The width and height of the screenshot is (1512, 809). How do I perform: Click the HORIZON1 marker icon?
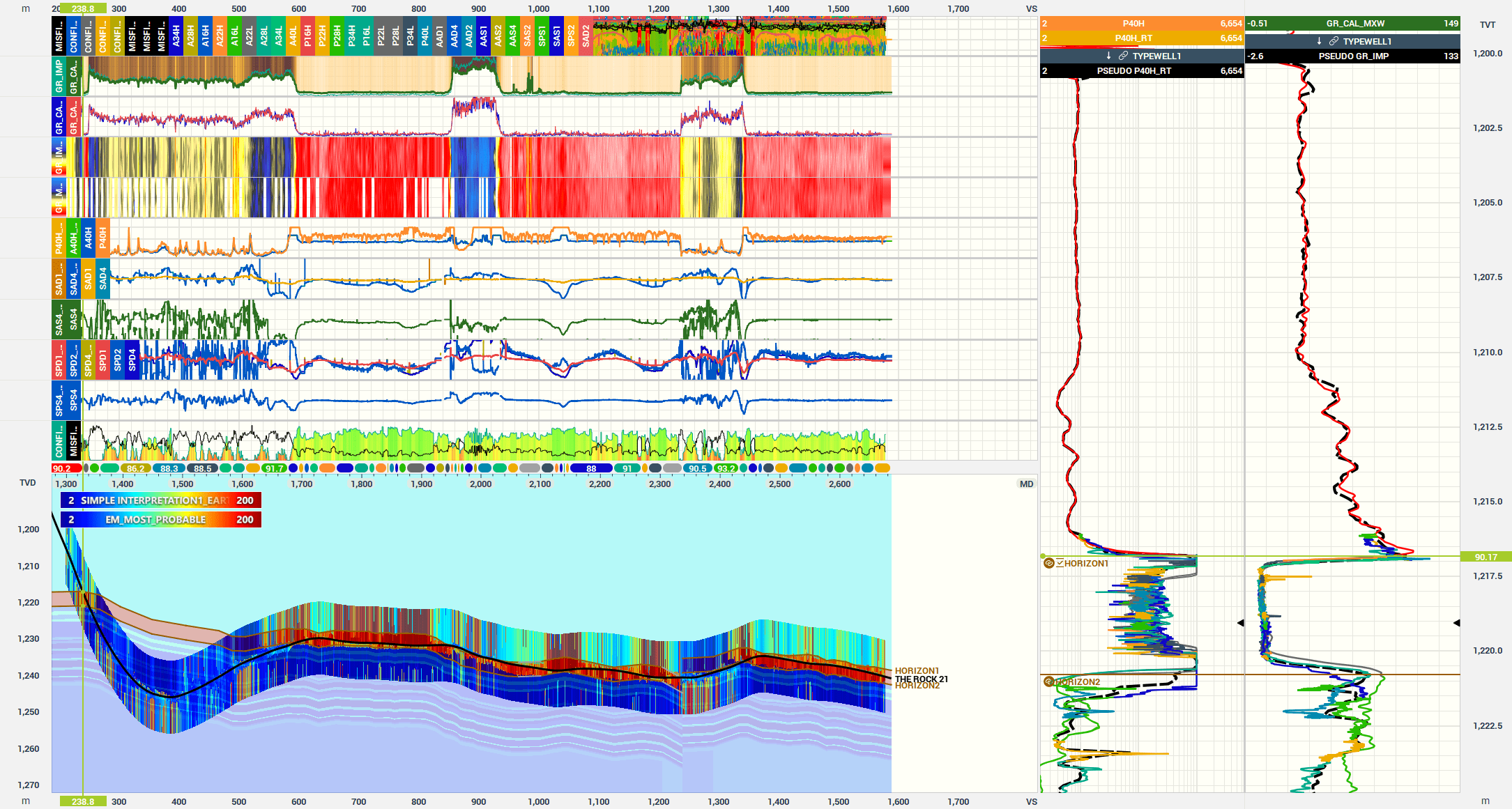[1048, 563]
